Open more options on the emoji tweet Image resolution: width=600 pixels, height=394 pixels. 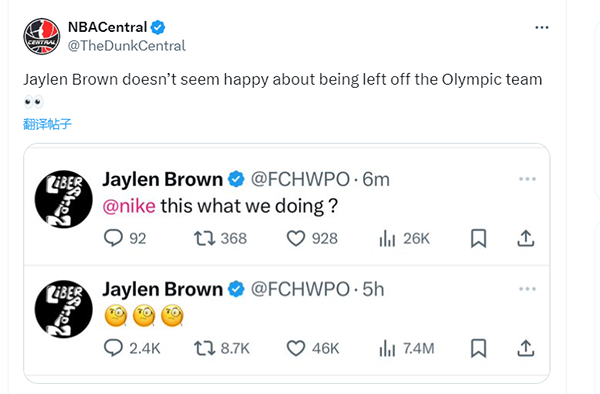527,289
